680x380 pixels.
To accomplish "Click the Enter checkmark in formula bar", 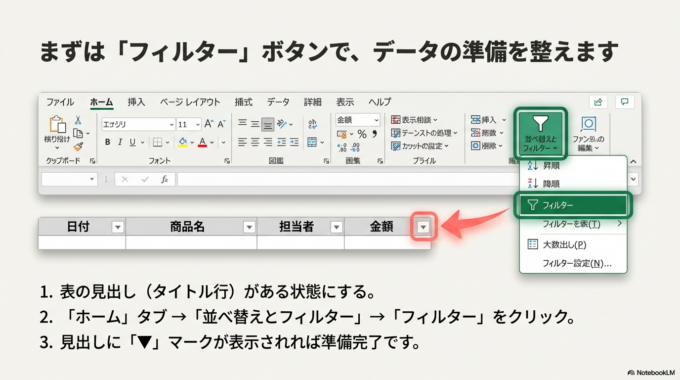I will pyautogui.click(x=145, y=179).
